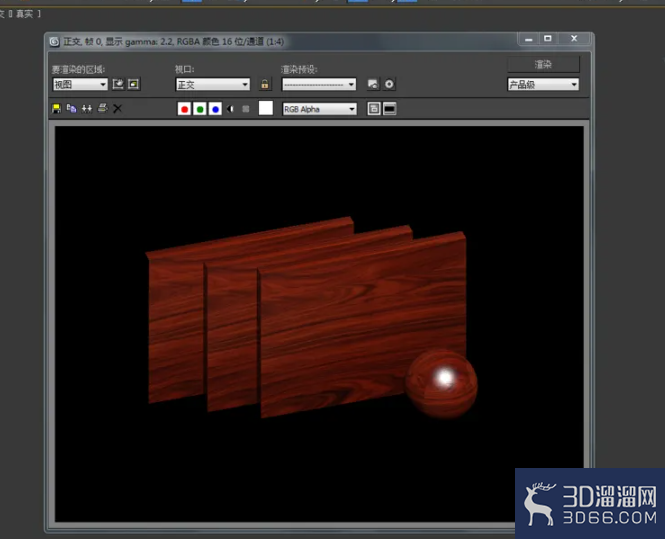
Task: Click the Edit Region icon
Action: [x=118, y=84]
